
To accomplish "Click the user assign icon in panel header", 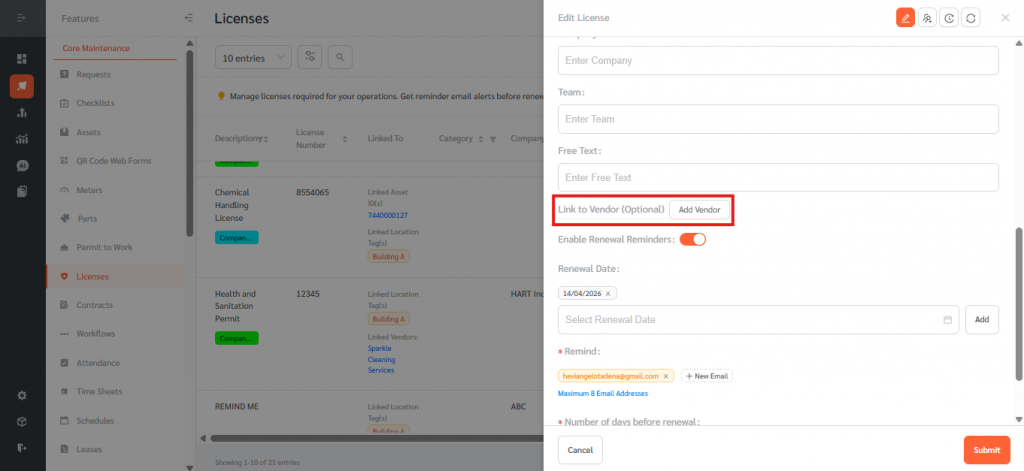I will coord(927,18).
